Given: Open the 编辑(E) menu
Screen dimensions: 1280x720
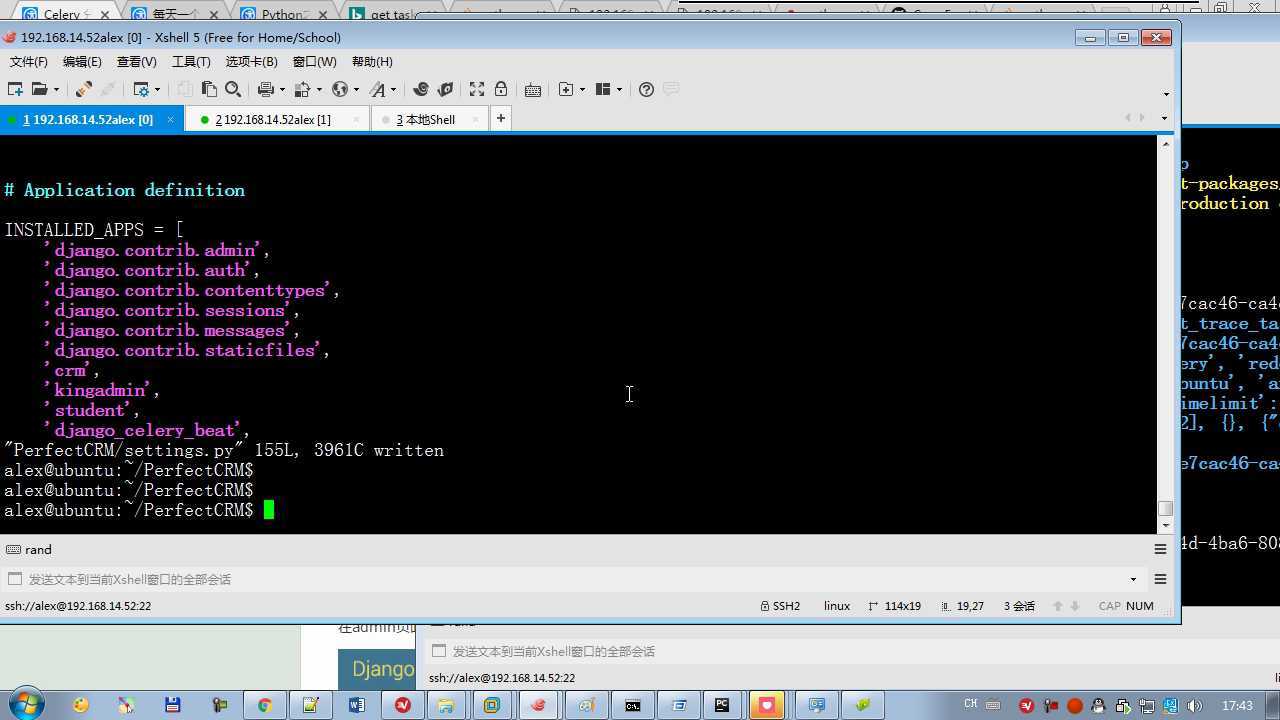Looking at the screenshot, I should (x=82, y=62).
